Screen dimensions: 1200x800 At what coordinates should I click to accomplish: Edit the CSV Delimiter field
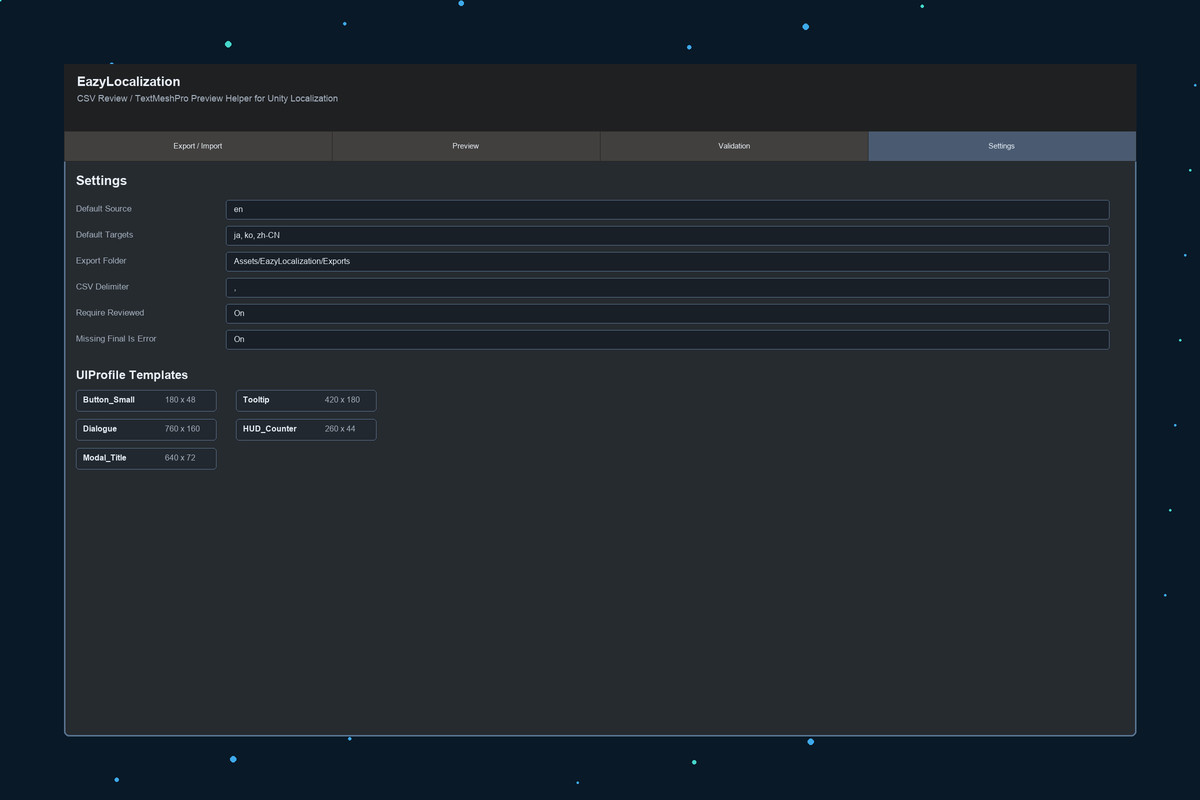pos(667,288)
